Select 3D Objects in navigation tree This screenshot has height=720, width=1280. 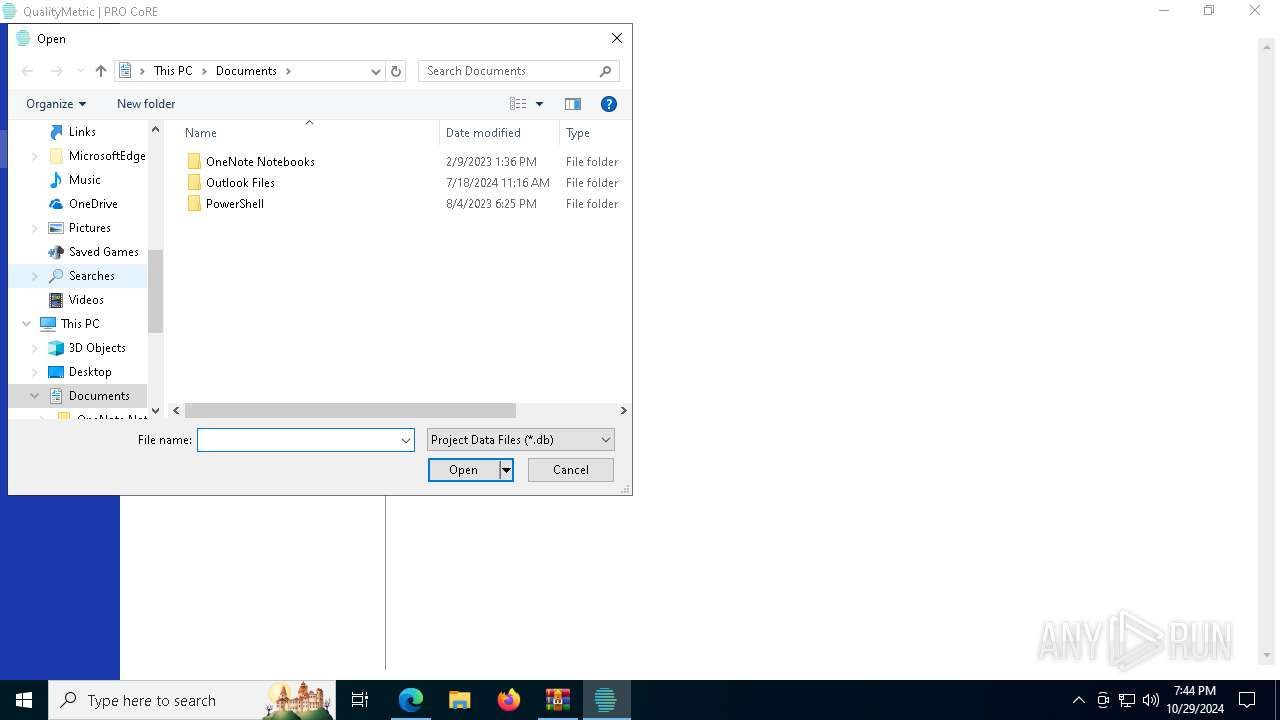pos(97,348)
